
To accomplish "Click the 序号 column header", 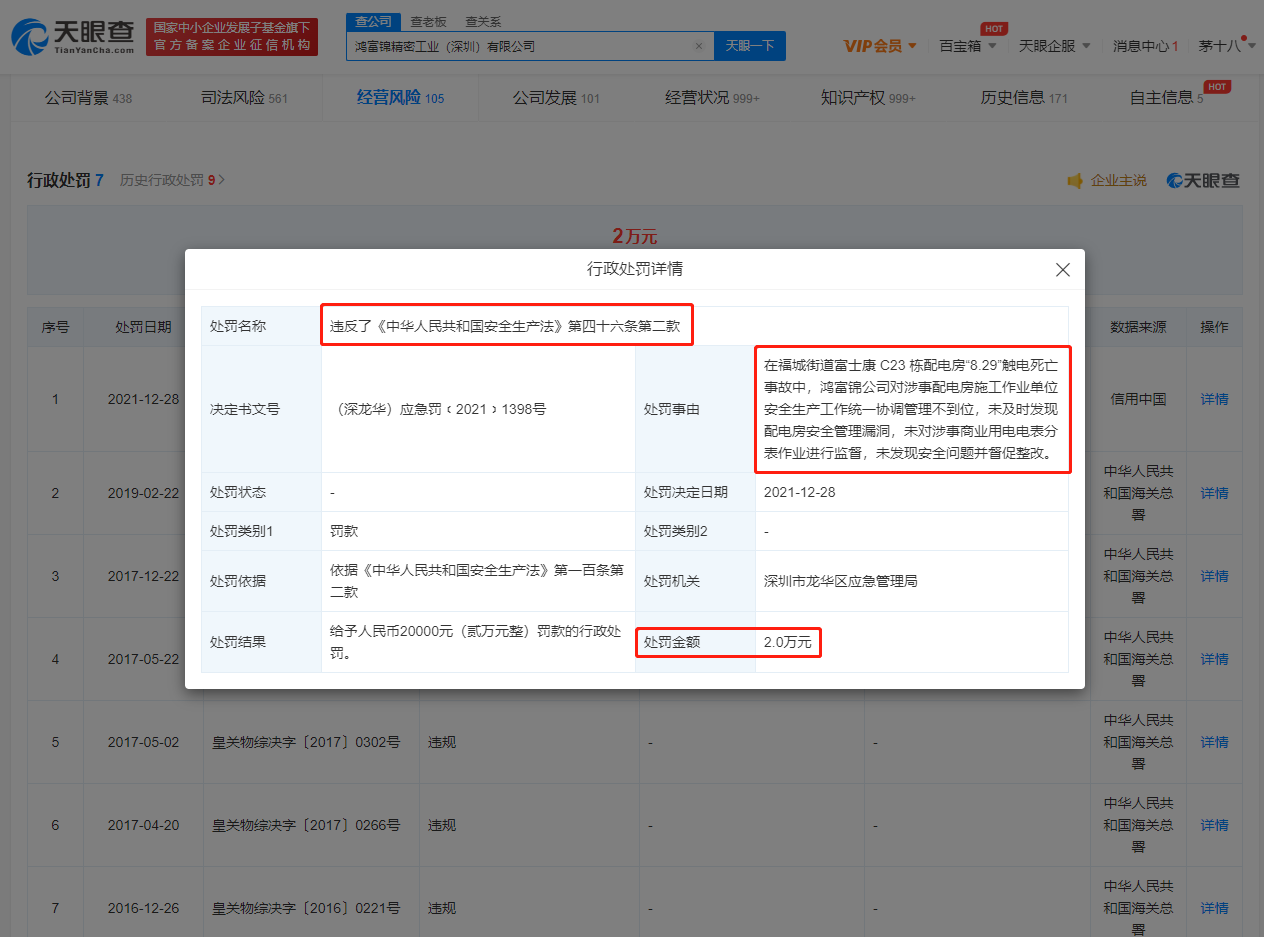I will pos(55,327).
